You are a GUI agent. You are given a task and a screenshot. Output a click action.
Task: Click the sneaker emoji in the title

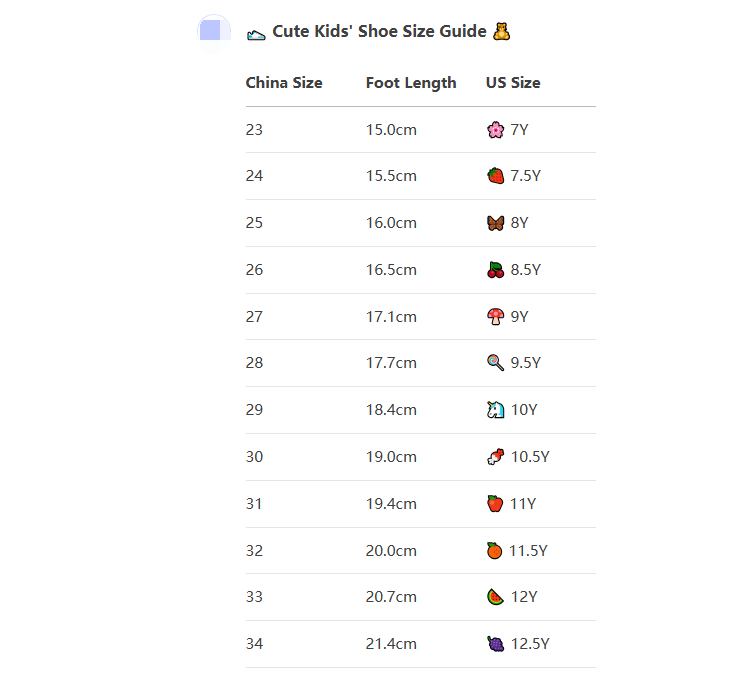pos(256,33)
